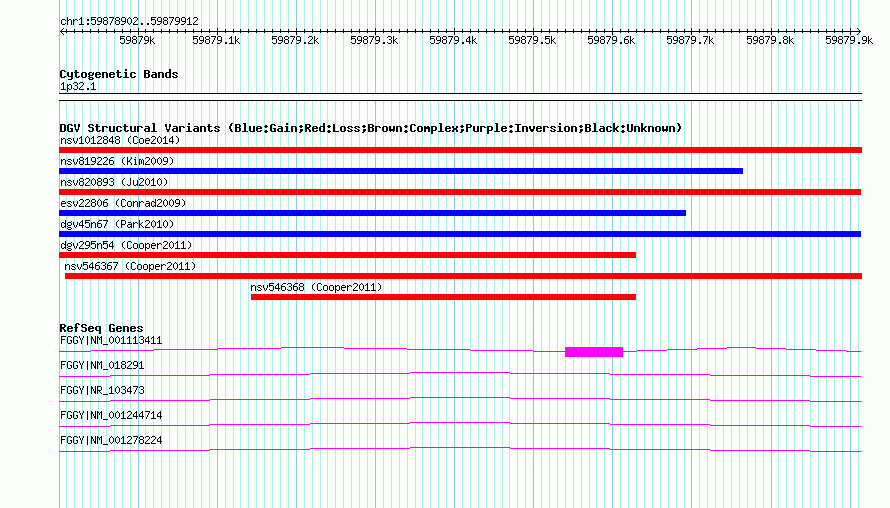Click the nsv1012848 (Coe2014) red variant bar
Image resolution: width=890 pixels, height=508 pixels.
coord(460,150)
